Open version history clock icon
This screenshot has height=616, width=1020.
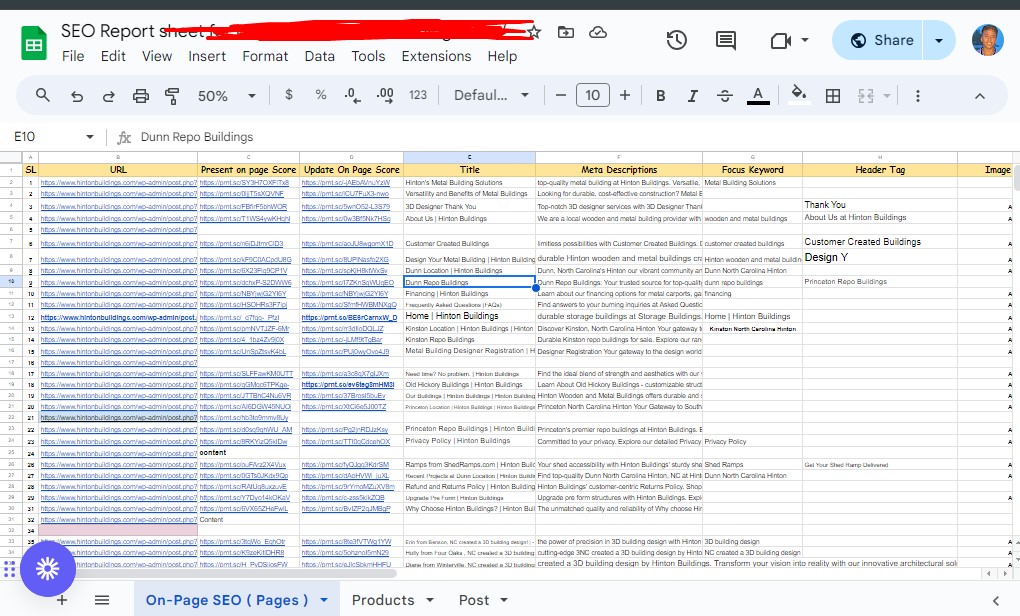click(677, 40)
